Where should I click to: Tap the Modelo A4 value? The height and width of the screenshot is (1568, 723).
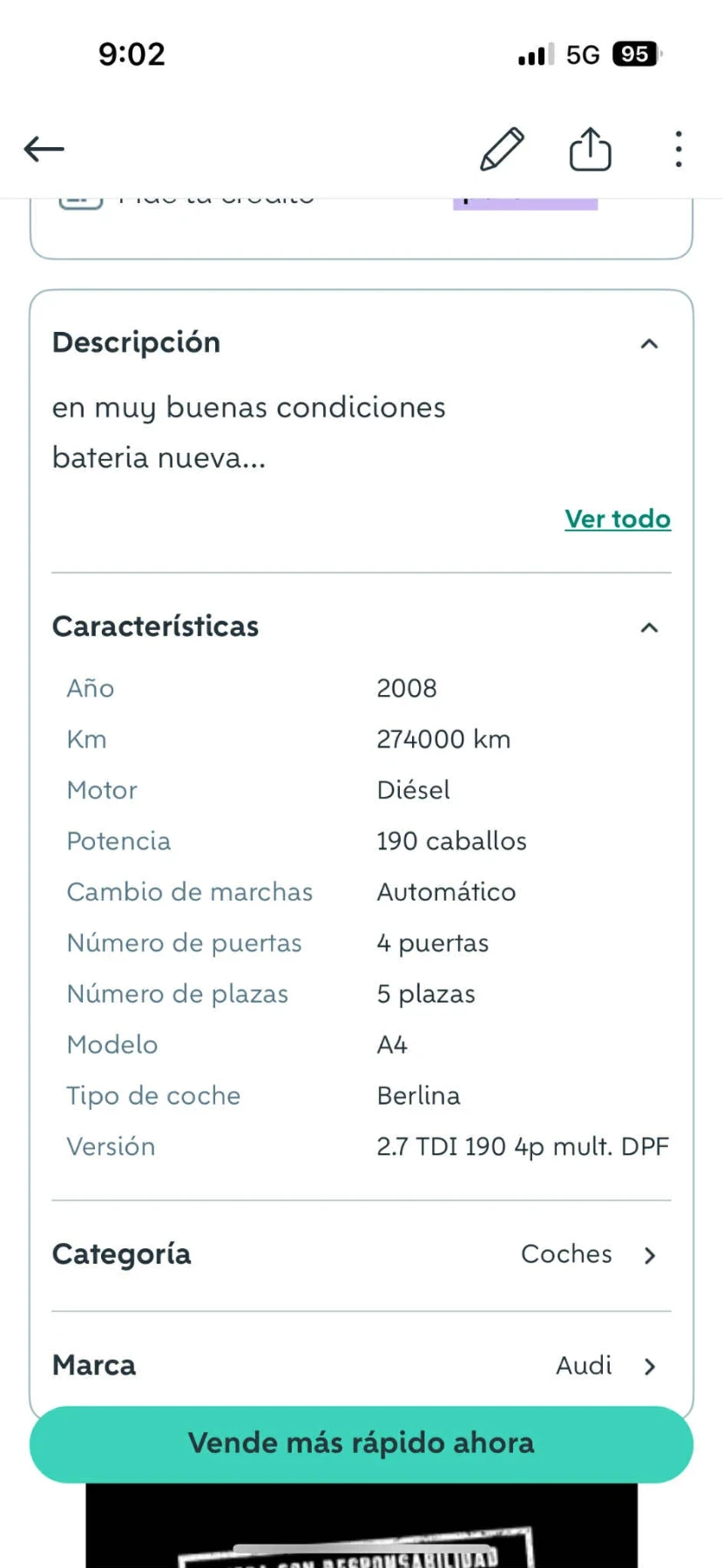pos(393,1044)
